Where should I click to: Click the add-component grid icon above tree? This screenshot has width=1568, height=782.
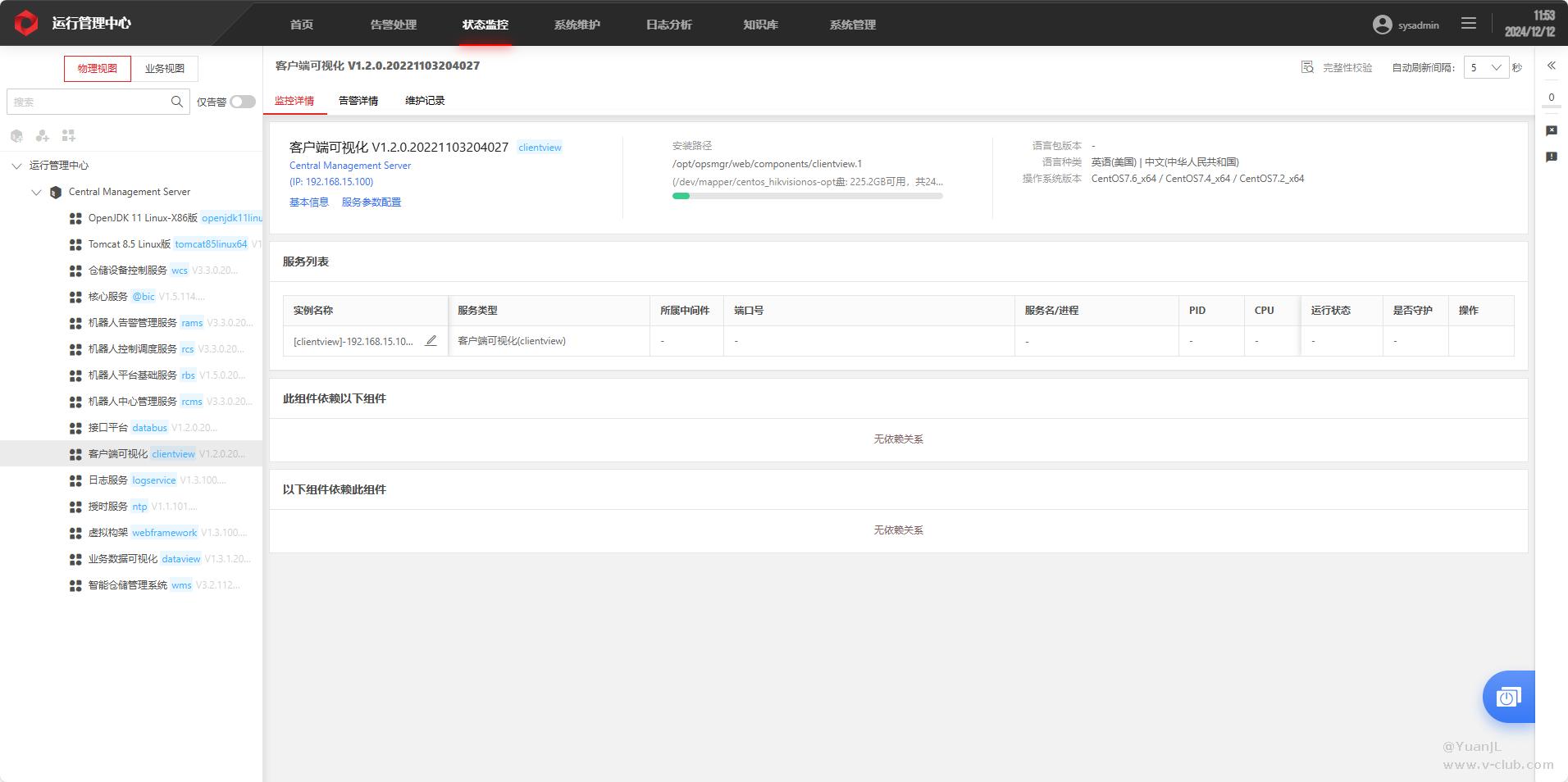click(x=69, y=135)
